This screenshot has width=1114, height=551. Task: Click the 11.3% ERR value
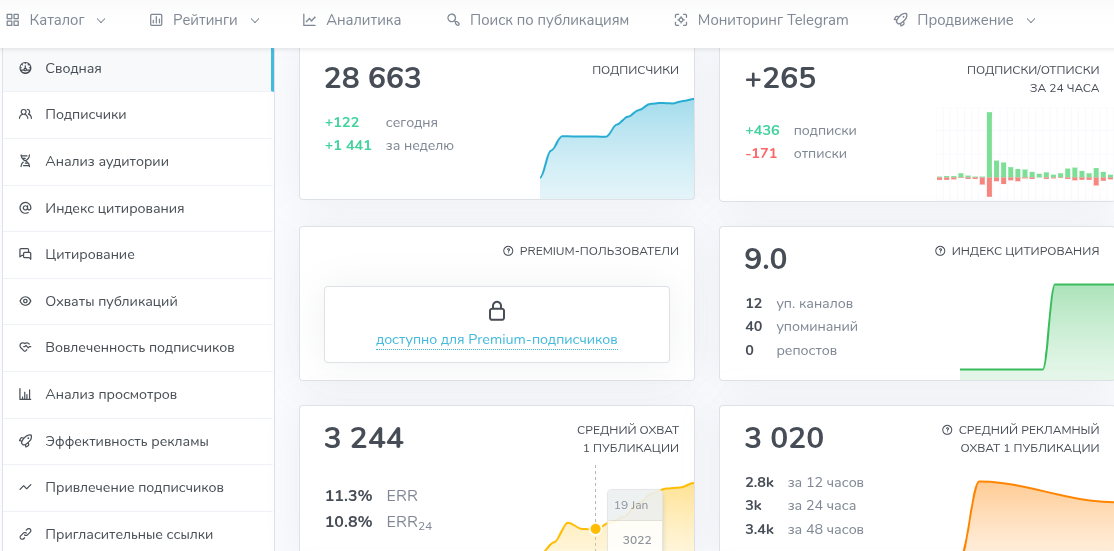pyautogui.click(x=348, y=496)
